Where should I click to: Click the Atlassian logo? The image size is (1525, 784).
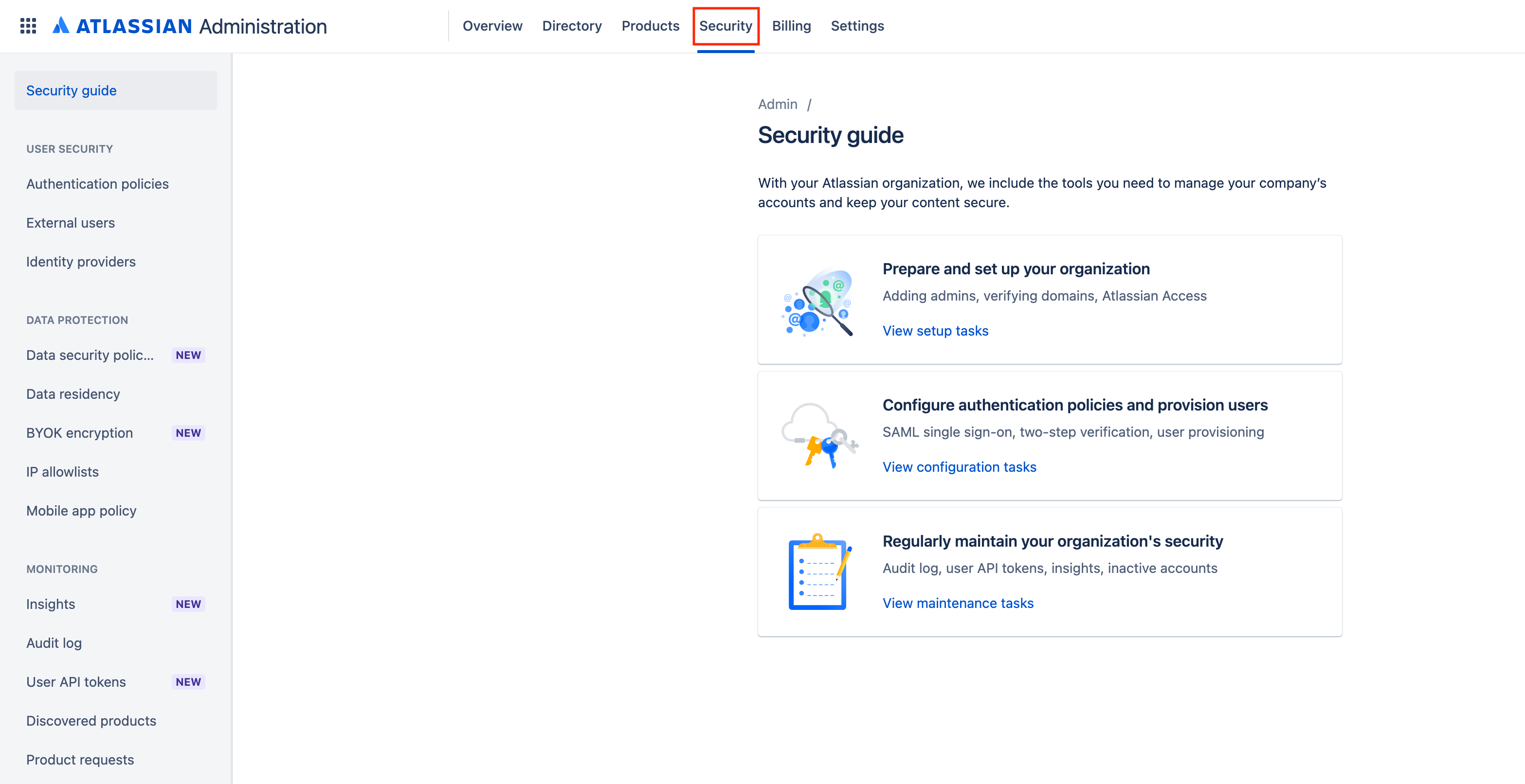pos(60,26)
